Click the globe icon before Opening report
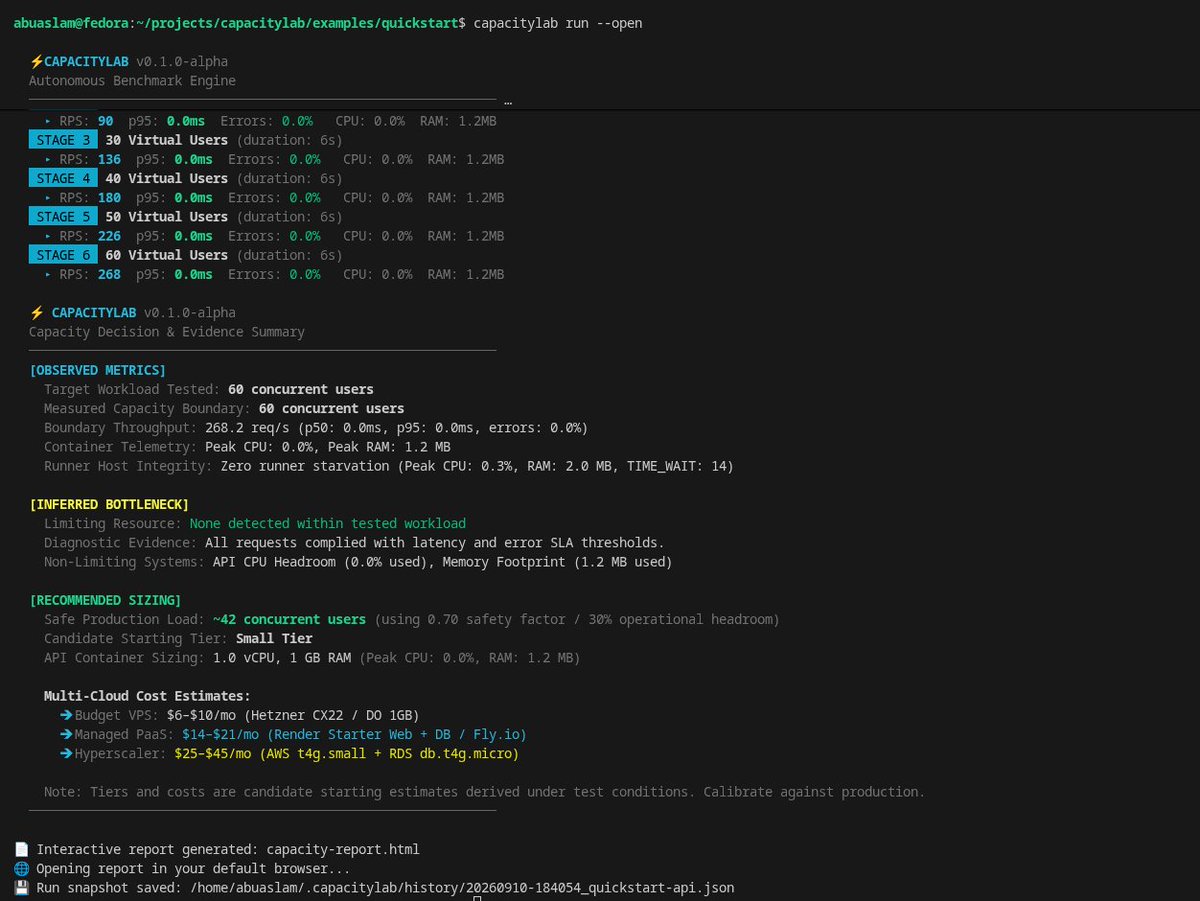Viewport: 1200px width, 901px height. (21, 868)
